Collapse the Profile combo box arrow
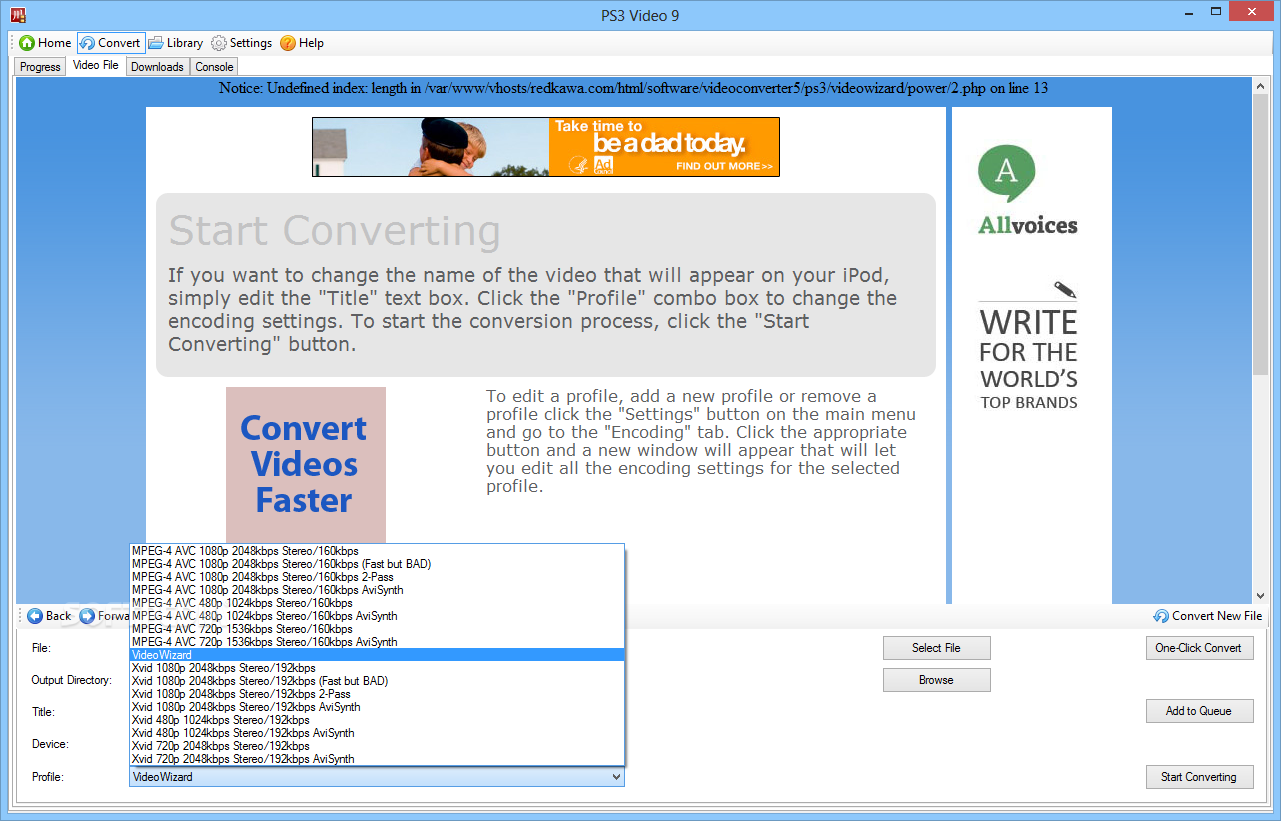 point(616,777)
